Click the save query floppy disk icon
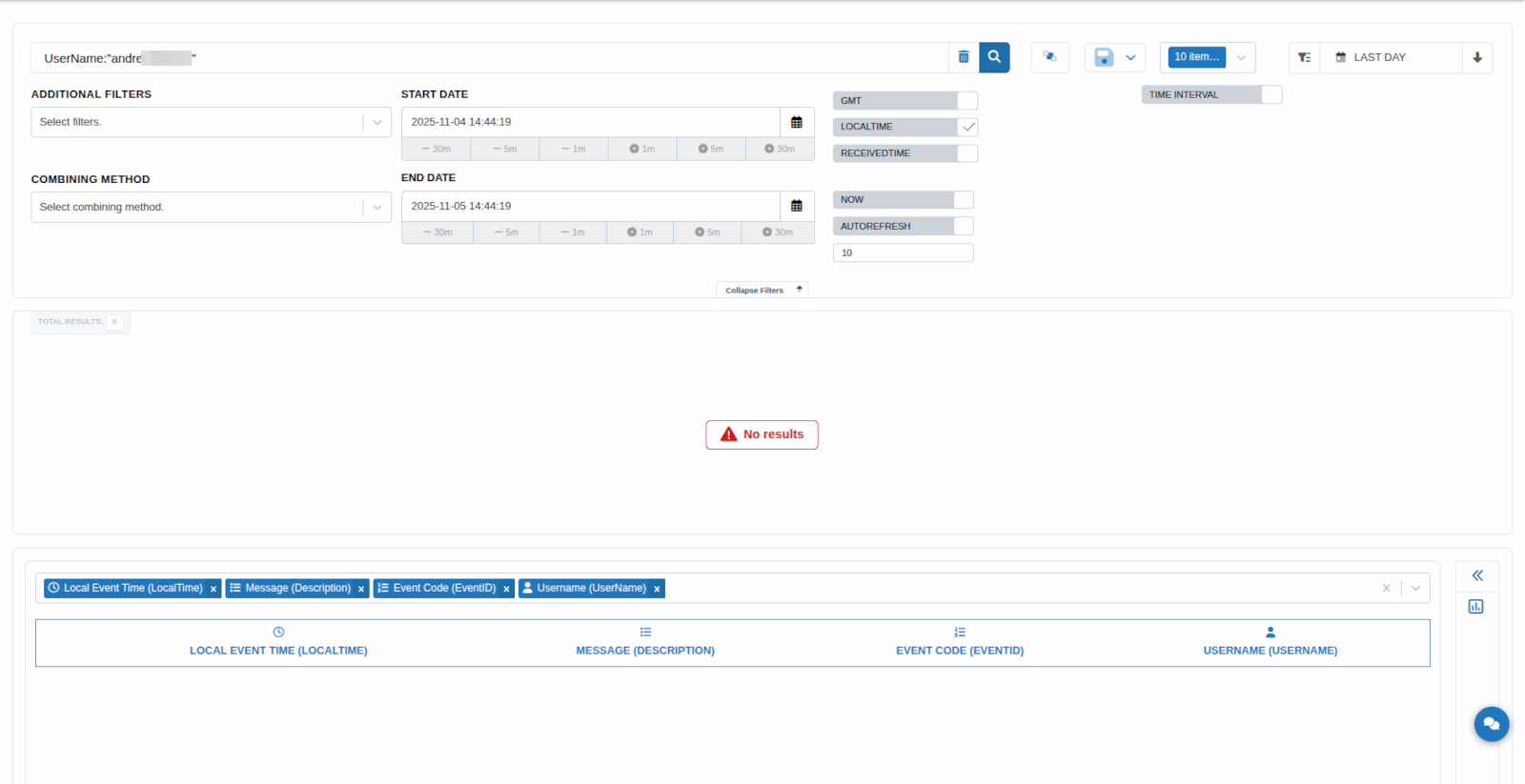 1104,57
